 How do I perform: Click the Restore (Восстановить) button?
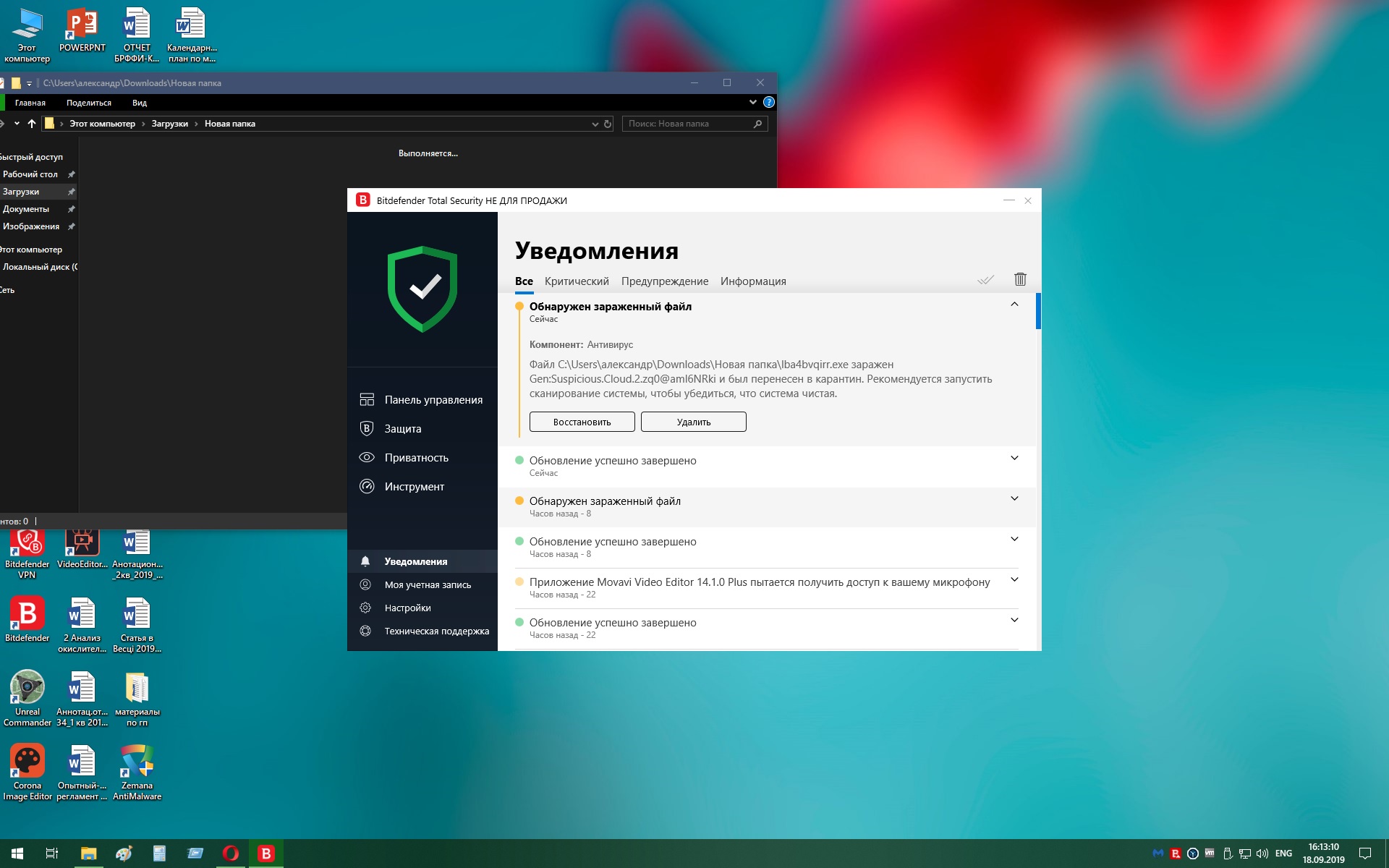point(582,422)
